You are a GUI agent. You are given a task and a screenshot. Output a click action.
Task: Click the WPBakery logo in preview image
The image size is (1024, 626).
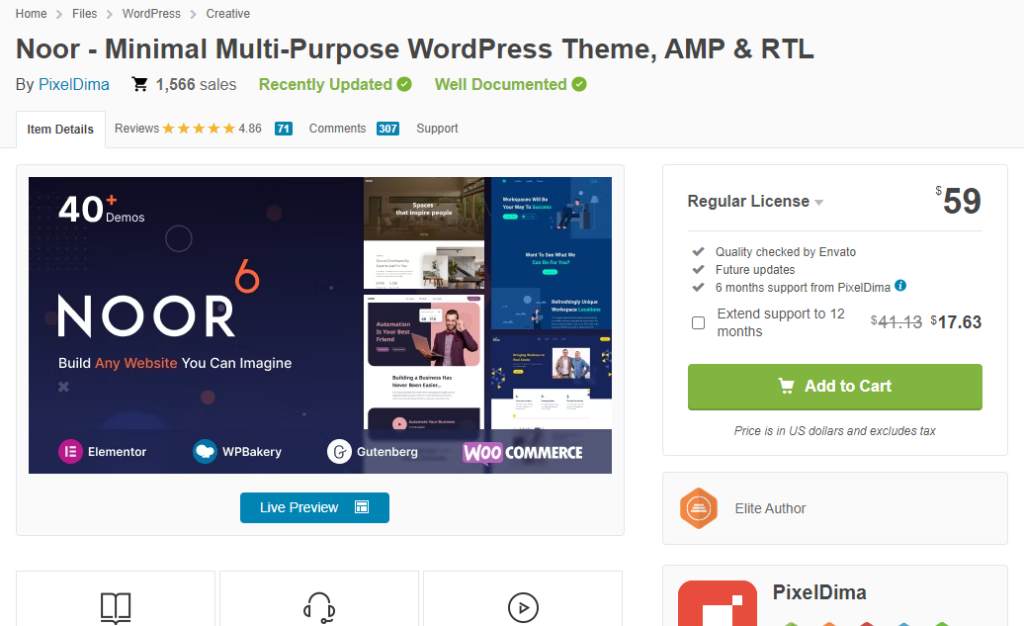(x=205, y=452)
